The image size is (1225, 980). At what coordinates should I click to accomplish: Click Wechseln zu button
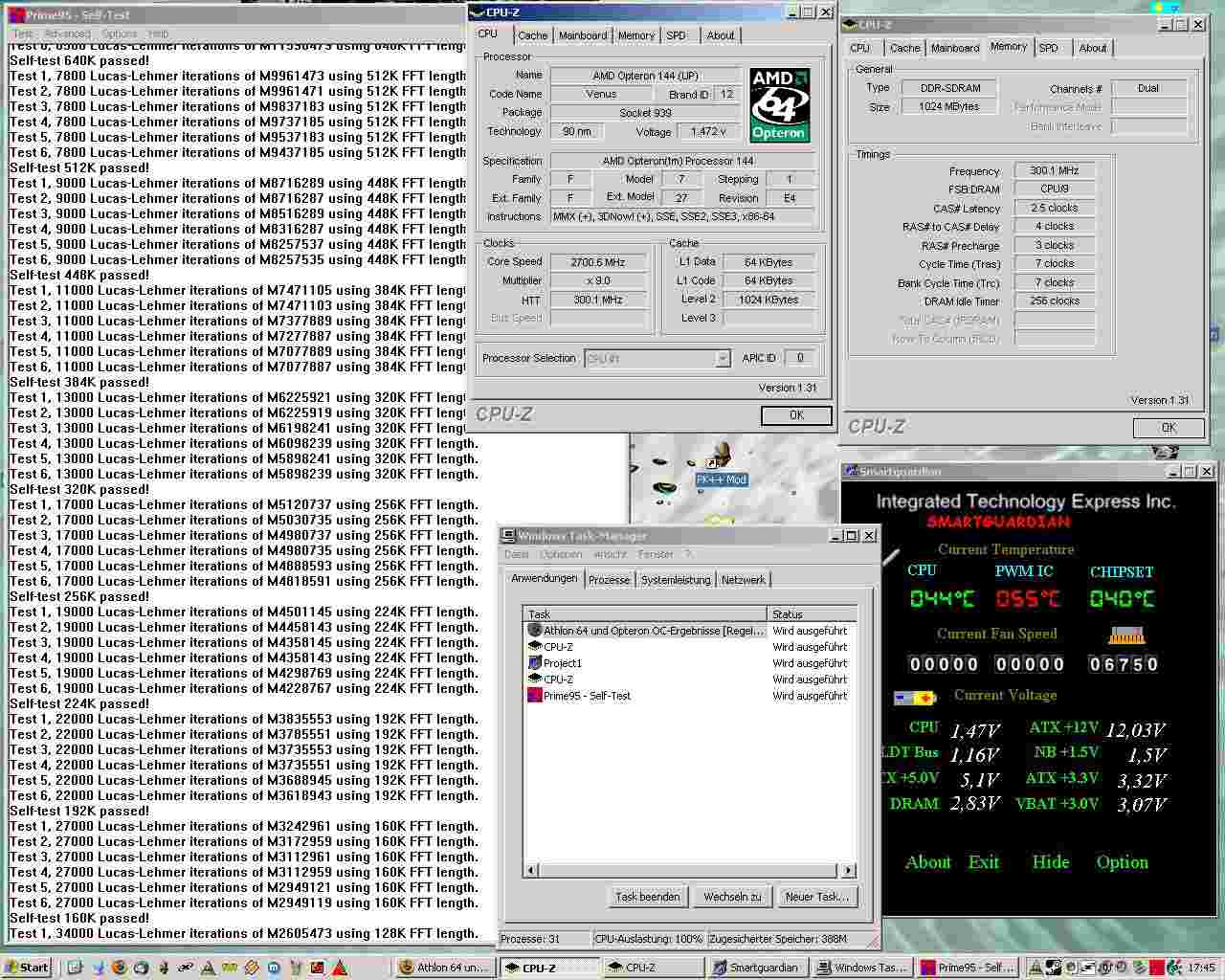pos(732,897)
